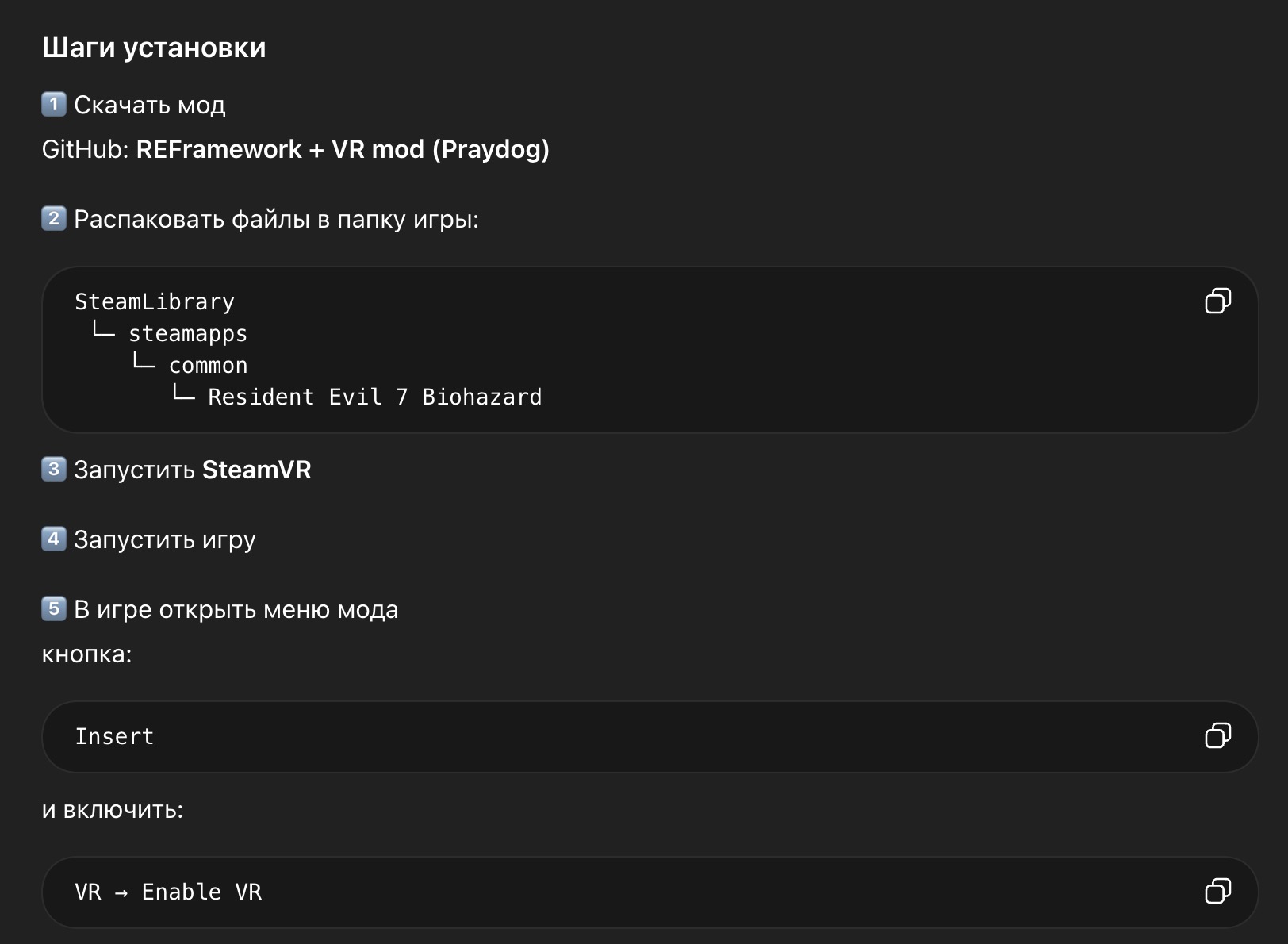Click the SteamLibrary root tree item
1288x944 pixels.
click(x=154, y=301)
